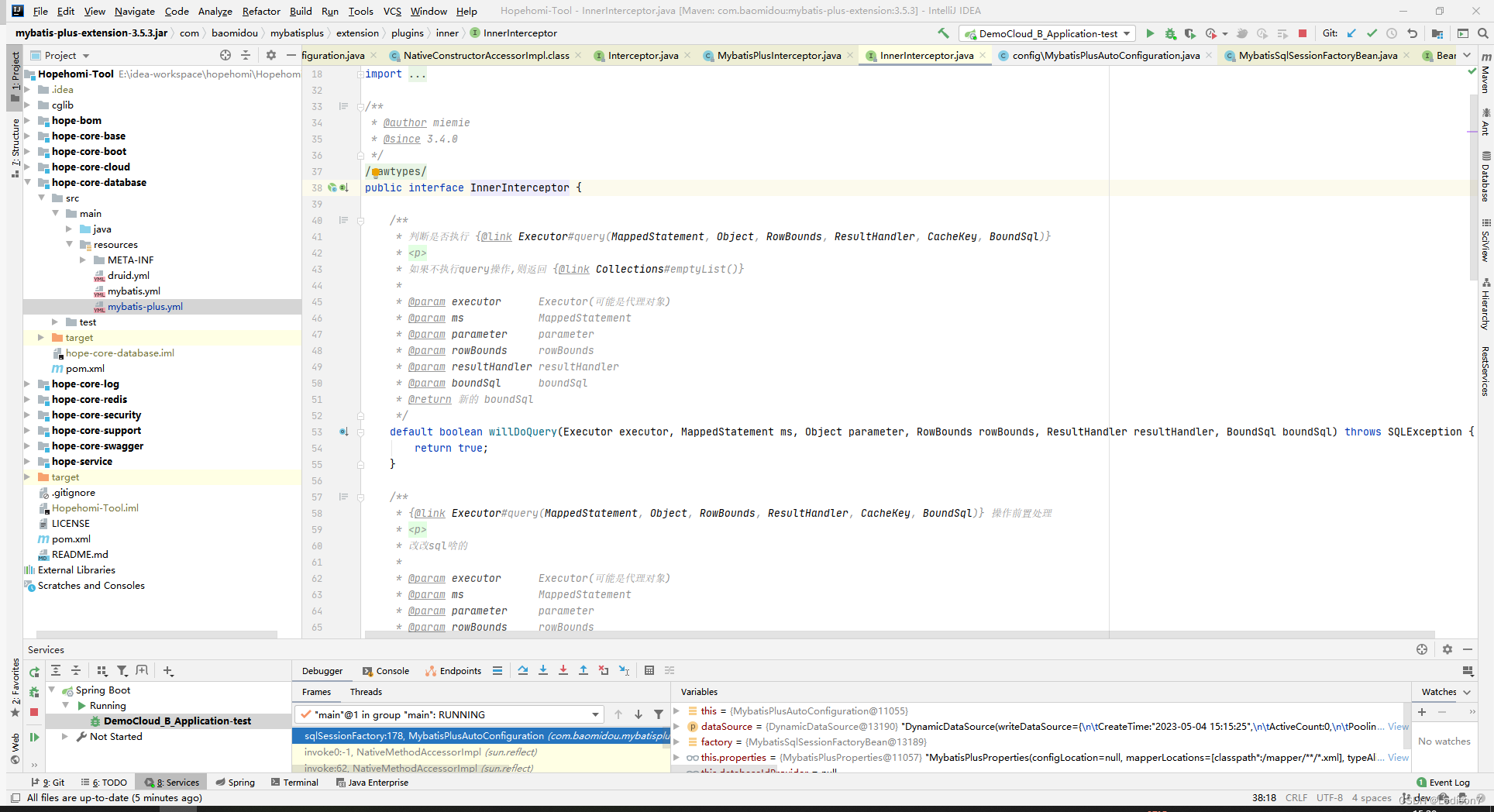Toggle the Maven tool window stripe
The width and height of the screenshot is (1494, 812).
click(x=1485, y=74)
